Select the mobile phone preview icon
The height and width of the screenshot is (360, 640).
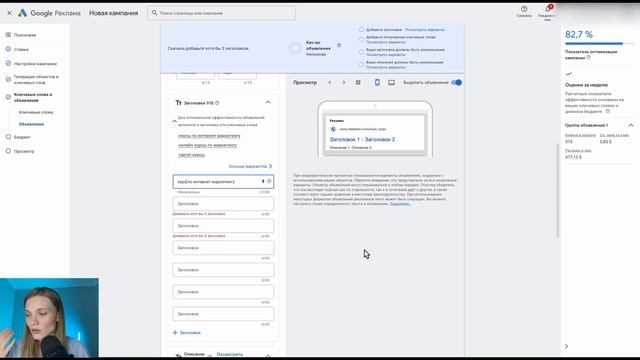coord(377,82)
